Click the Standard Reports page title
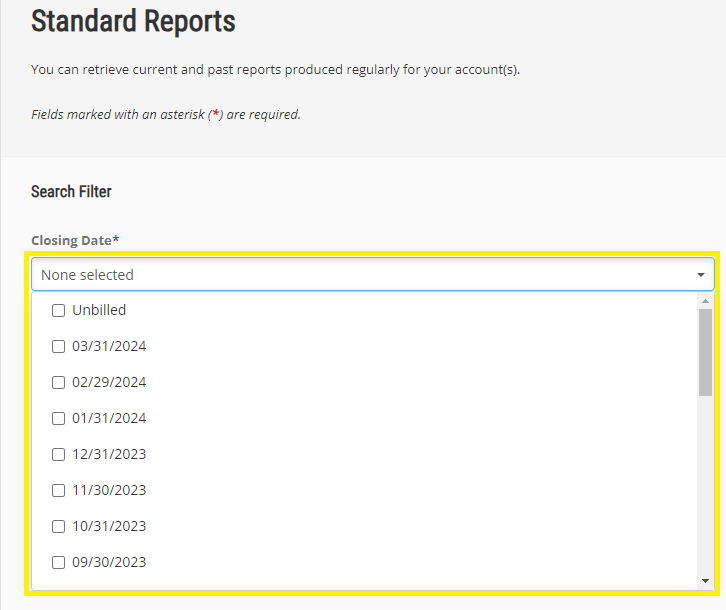This screenshot has width=726, height=610. point(133,21)
